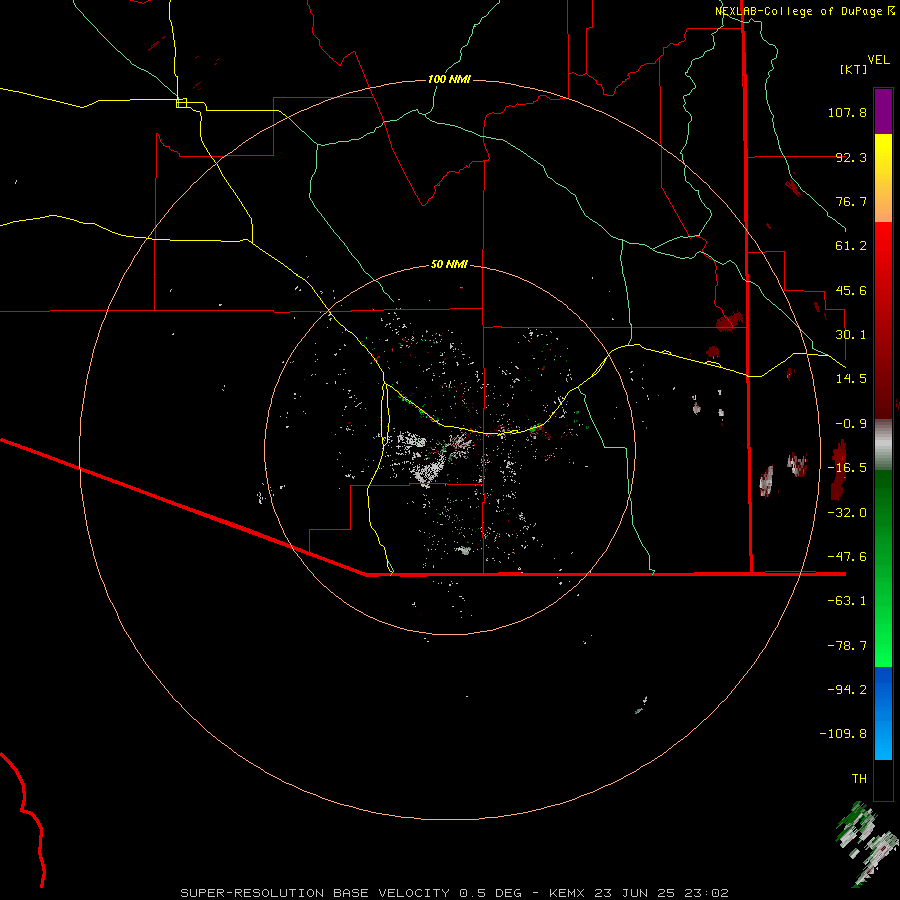Click the -63.1 velocity scale value
Viewport: 900px width, 900px height.
(x=847, y=601)
